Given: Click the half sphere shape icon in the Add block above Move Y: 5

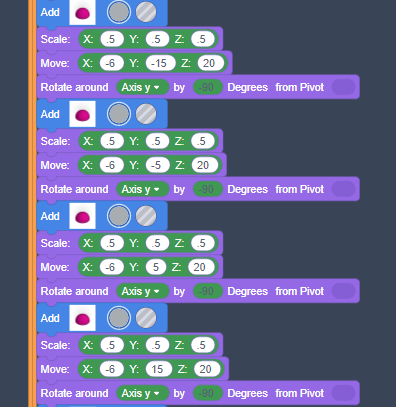Looking at the screenshot, I should click(x=82, y=216).
